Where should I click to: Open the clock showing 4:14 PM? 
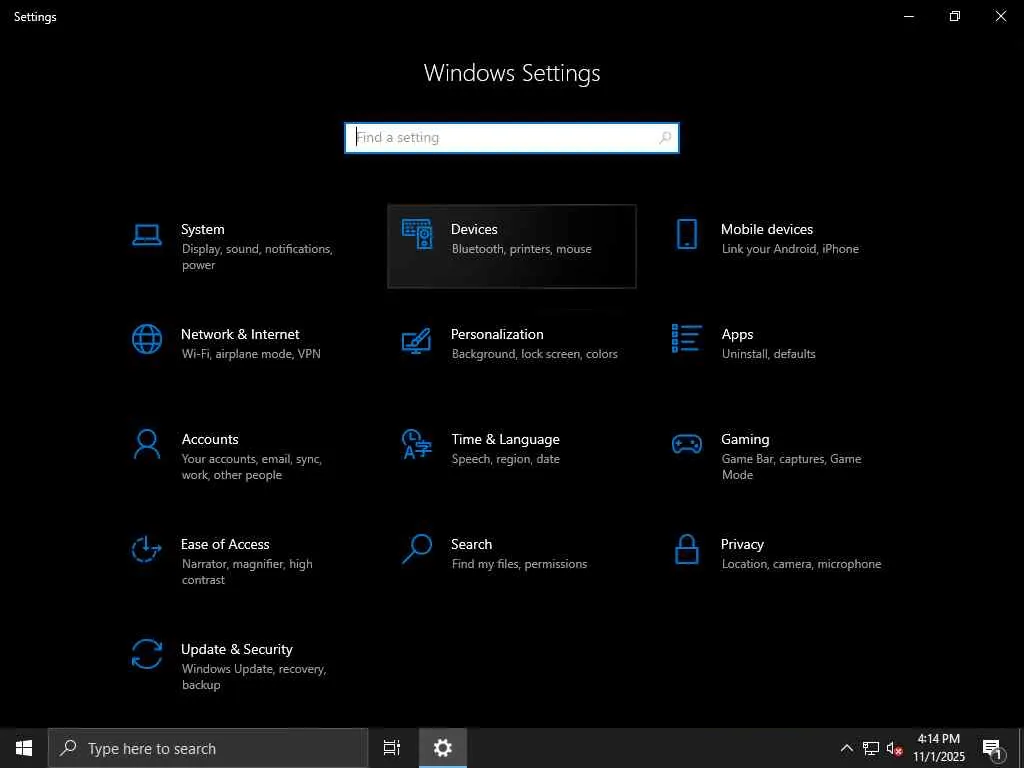(x=939, y=748)
